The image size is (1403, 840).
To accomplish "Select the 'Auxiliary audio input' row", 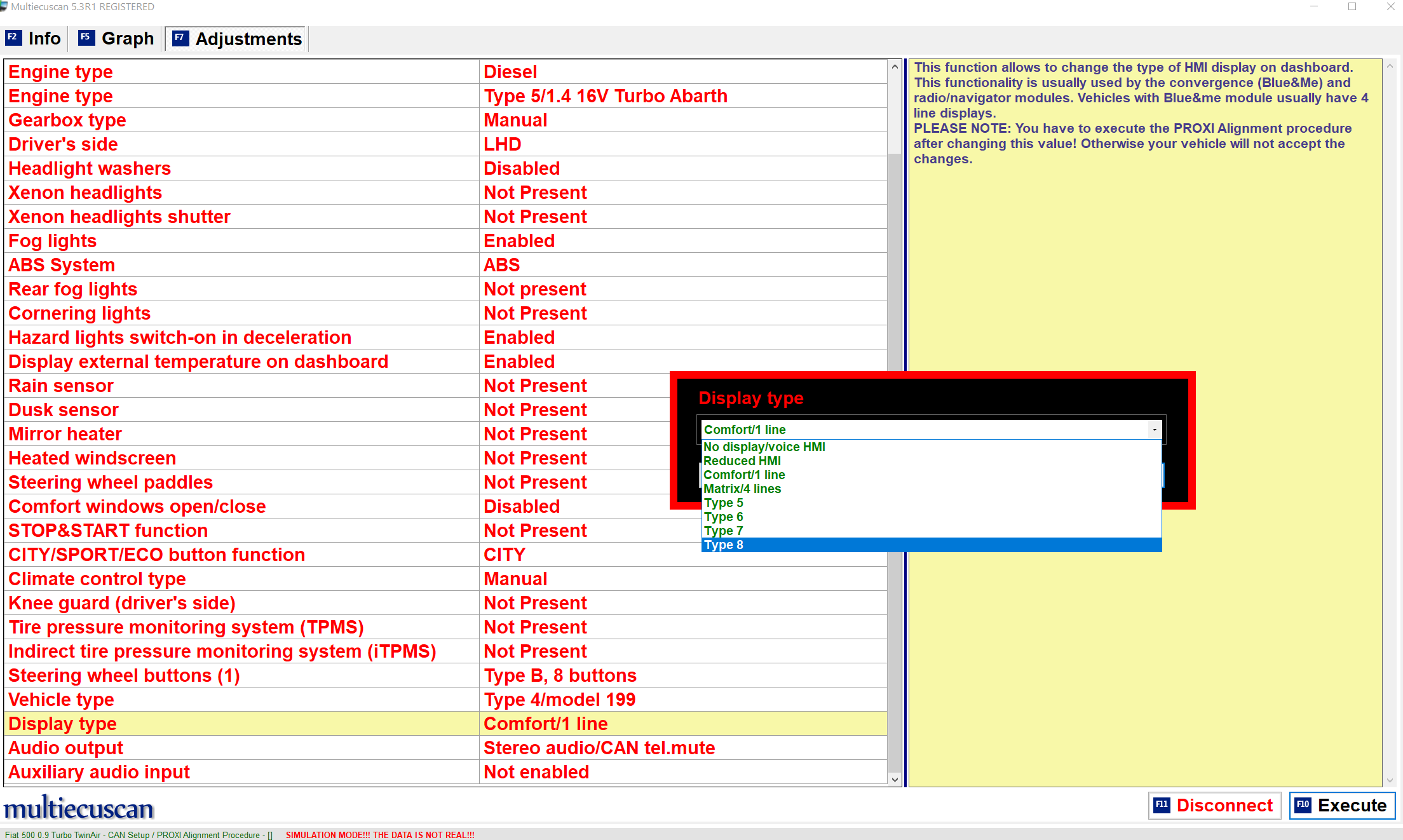I will pyautogui.click(x=445, y=772).
